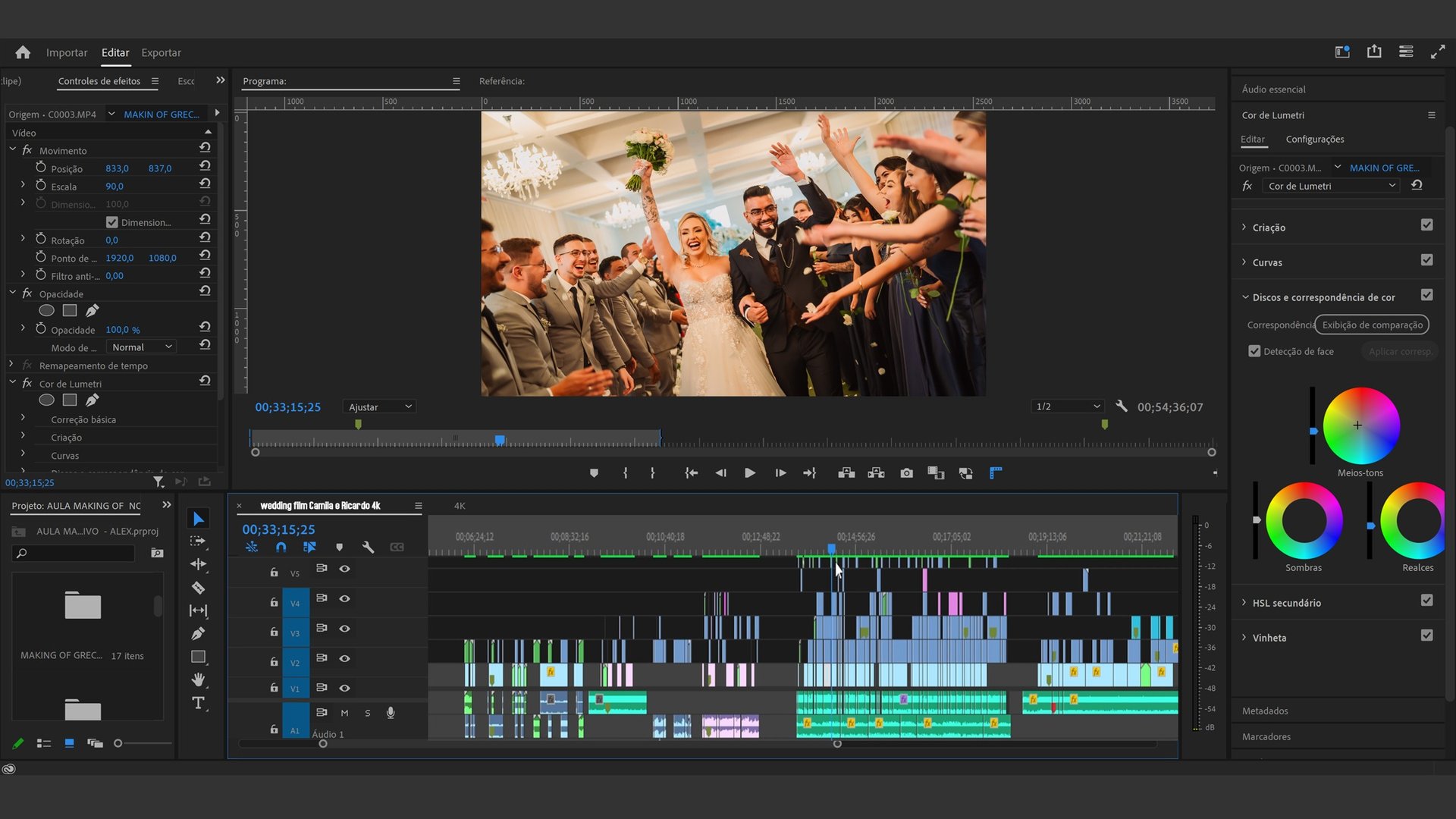Select the Hand tool

pyautogui.click(x=198, y=679)
